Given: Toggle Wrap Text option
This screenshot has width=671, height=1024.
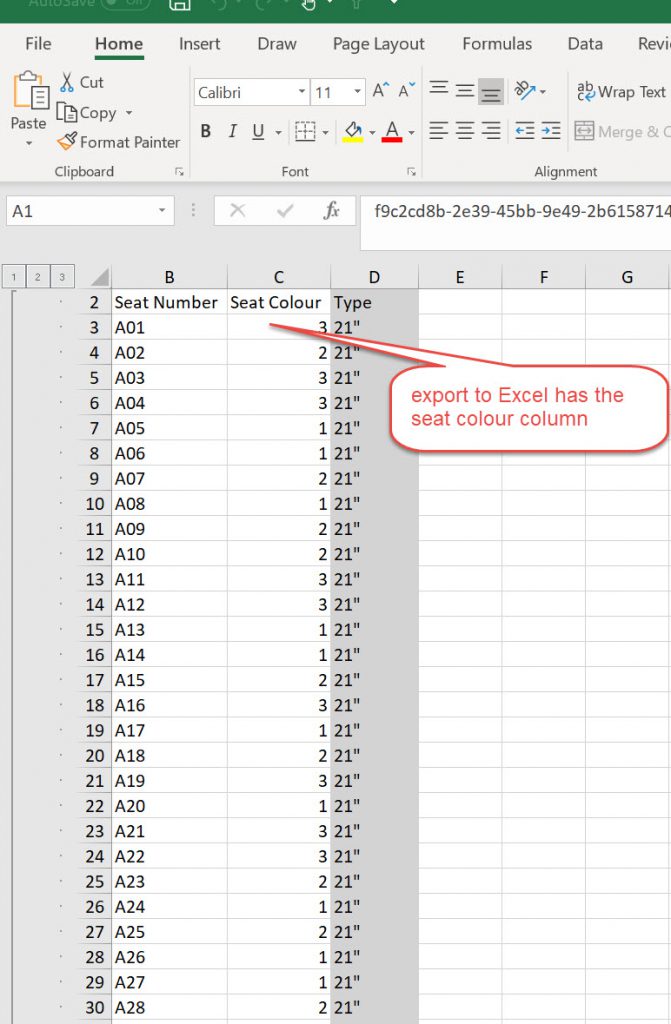Looking at the screenshot, I should pyautogui.click(x=620, y=92).
